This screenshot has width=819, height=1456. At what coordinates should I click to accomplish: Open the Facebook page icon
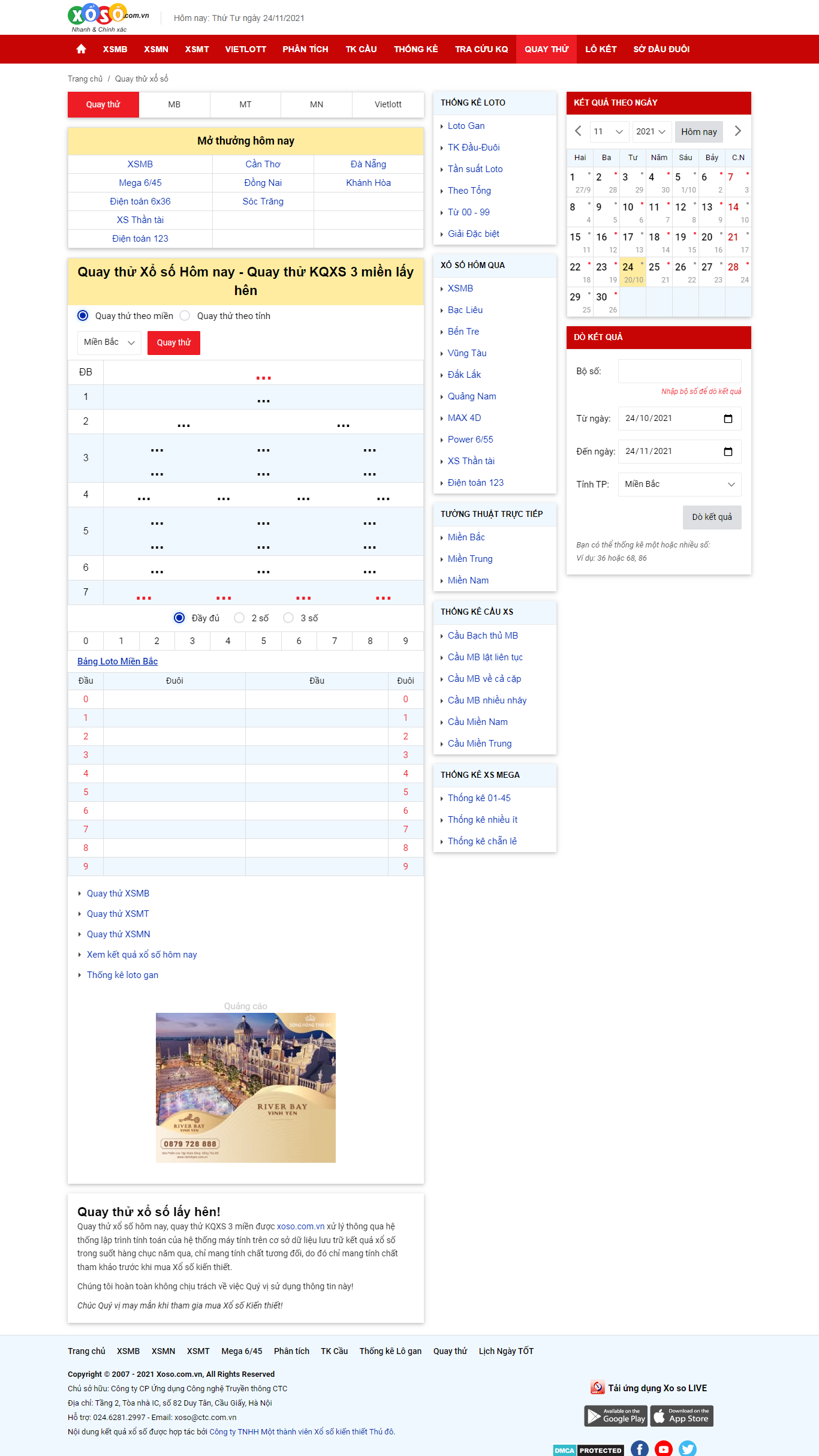pos(639,1448)
